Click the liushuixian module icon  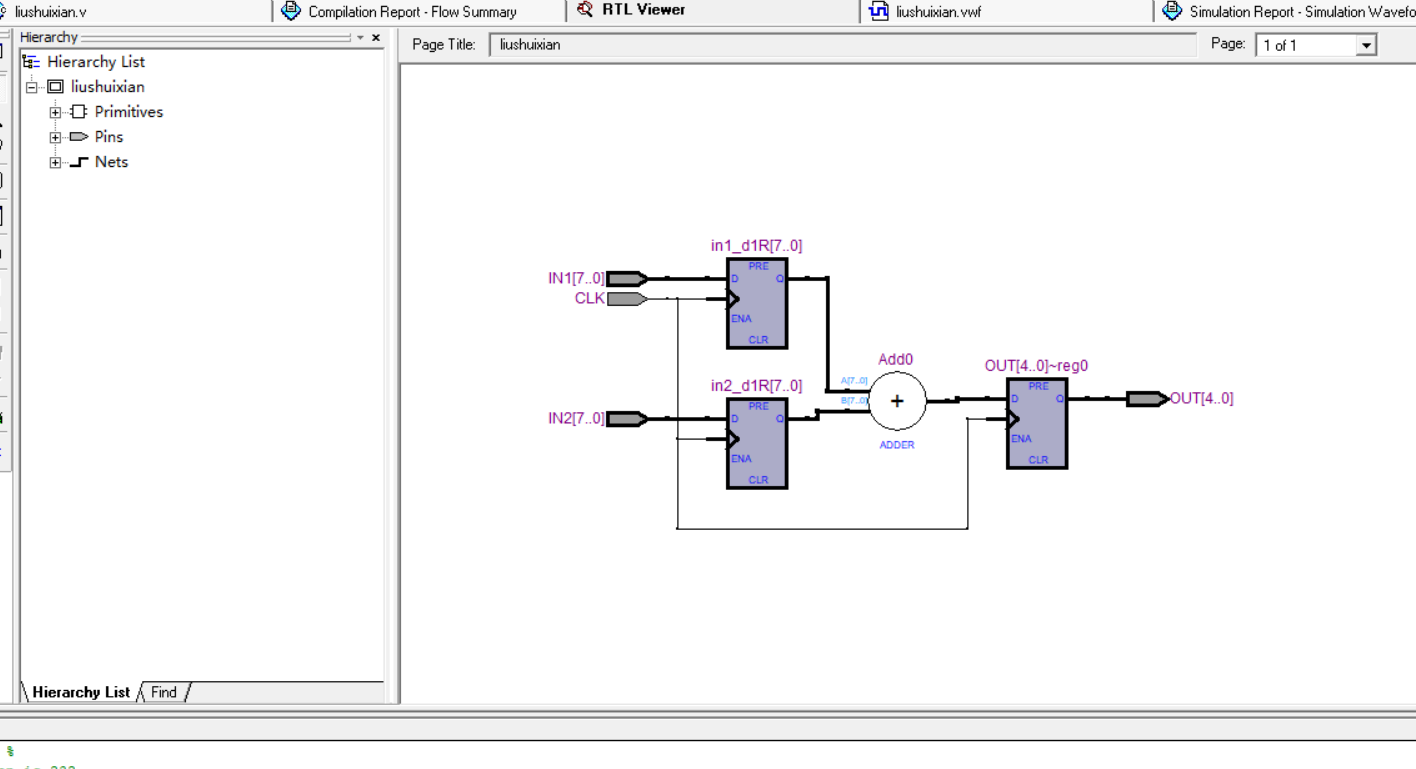point(55,87)
